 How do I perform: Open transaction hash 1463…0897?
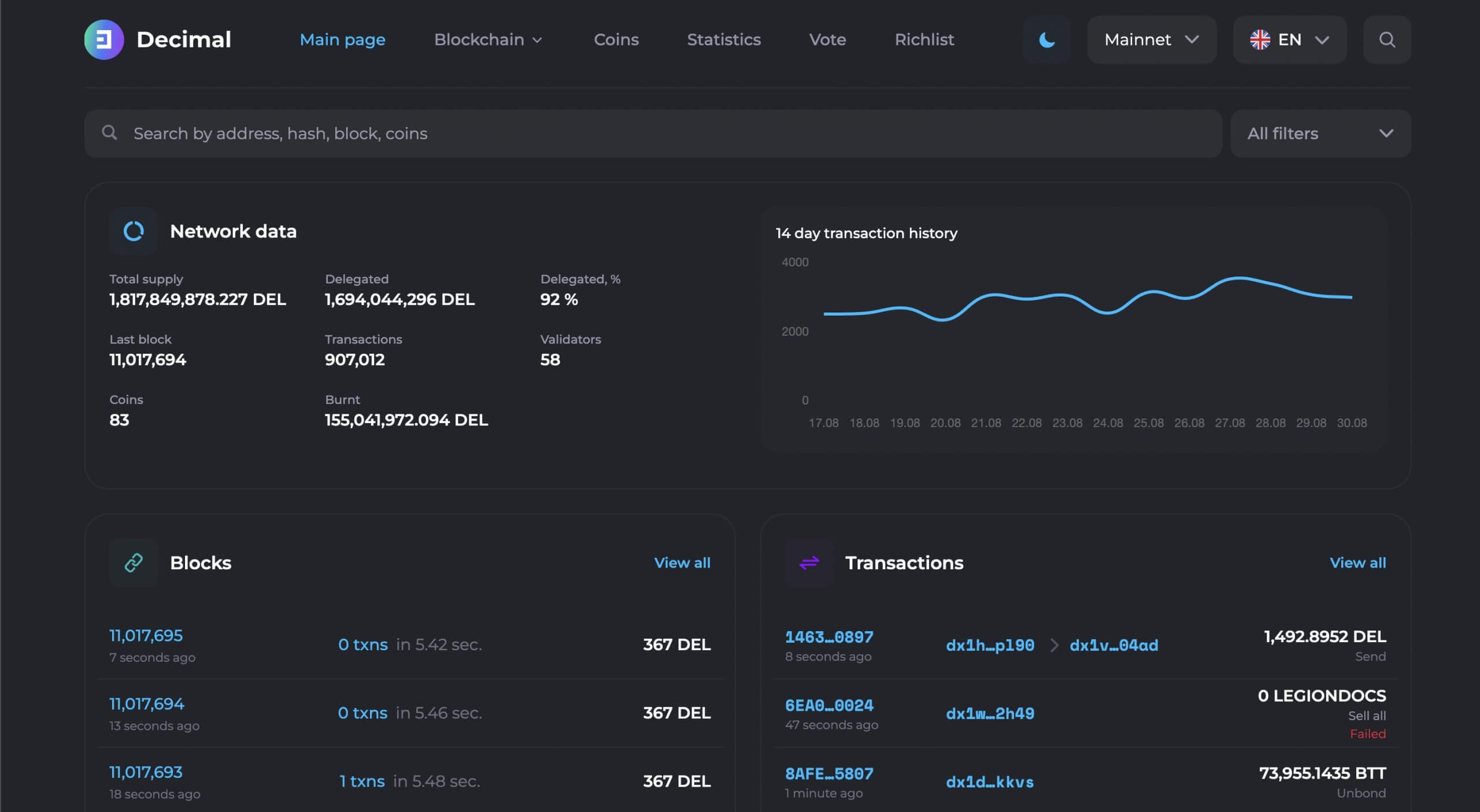click(829, 637)
